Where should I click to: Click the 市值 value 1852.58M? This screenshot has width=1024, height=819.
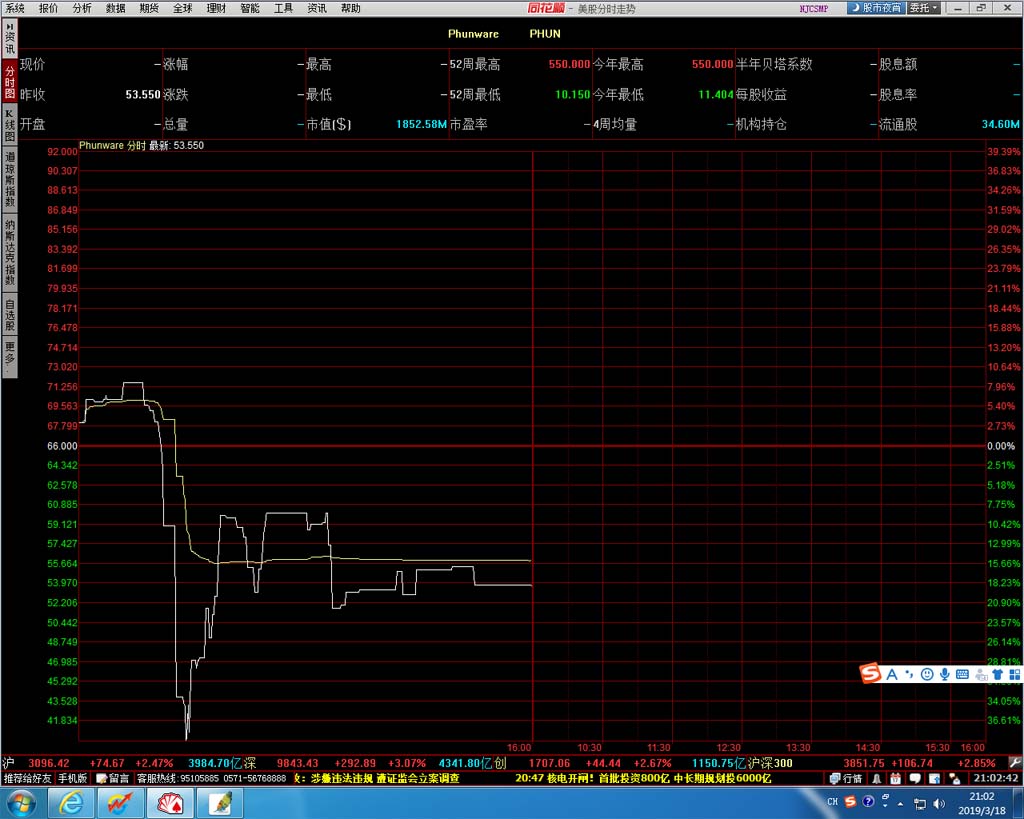click(x=421, y=124)
